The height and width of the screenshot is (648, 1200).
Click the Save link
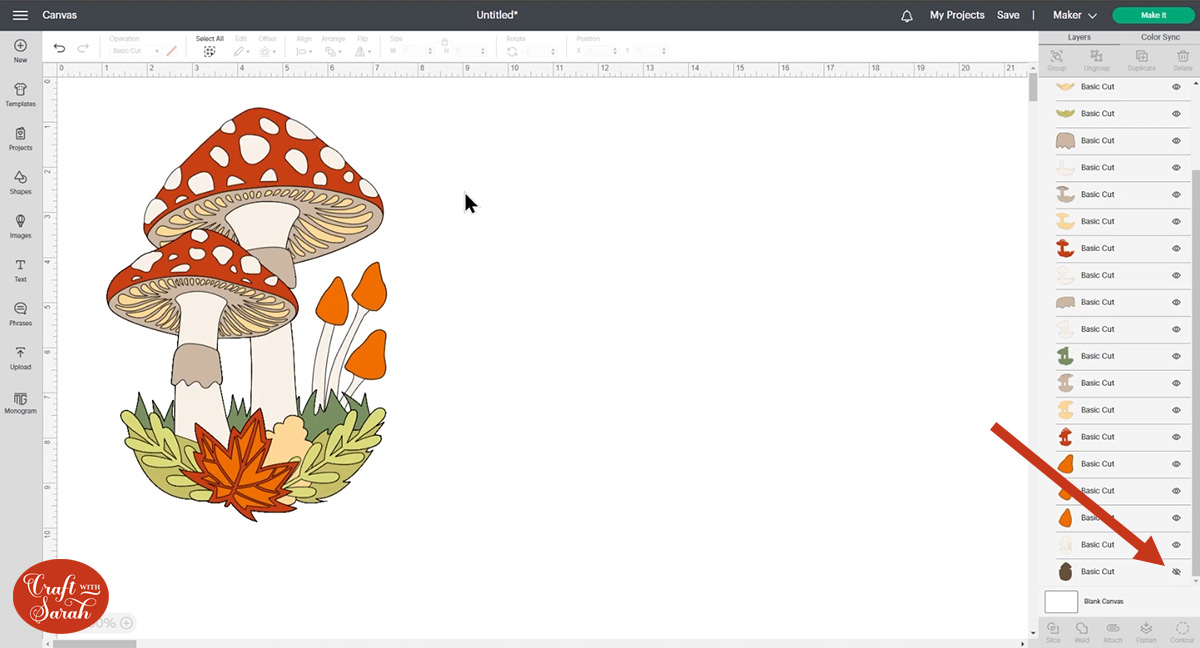pyautogui.click(x=1008, y=15)
